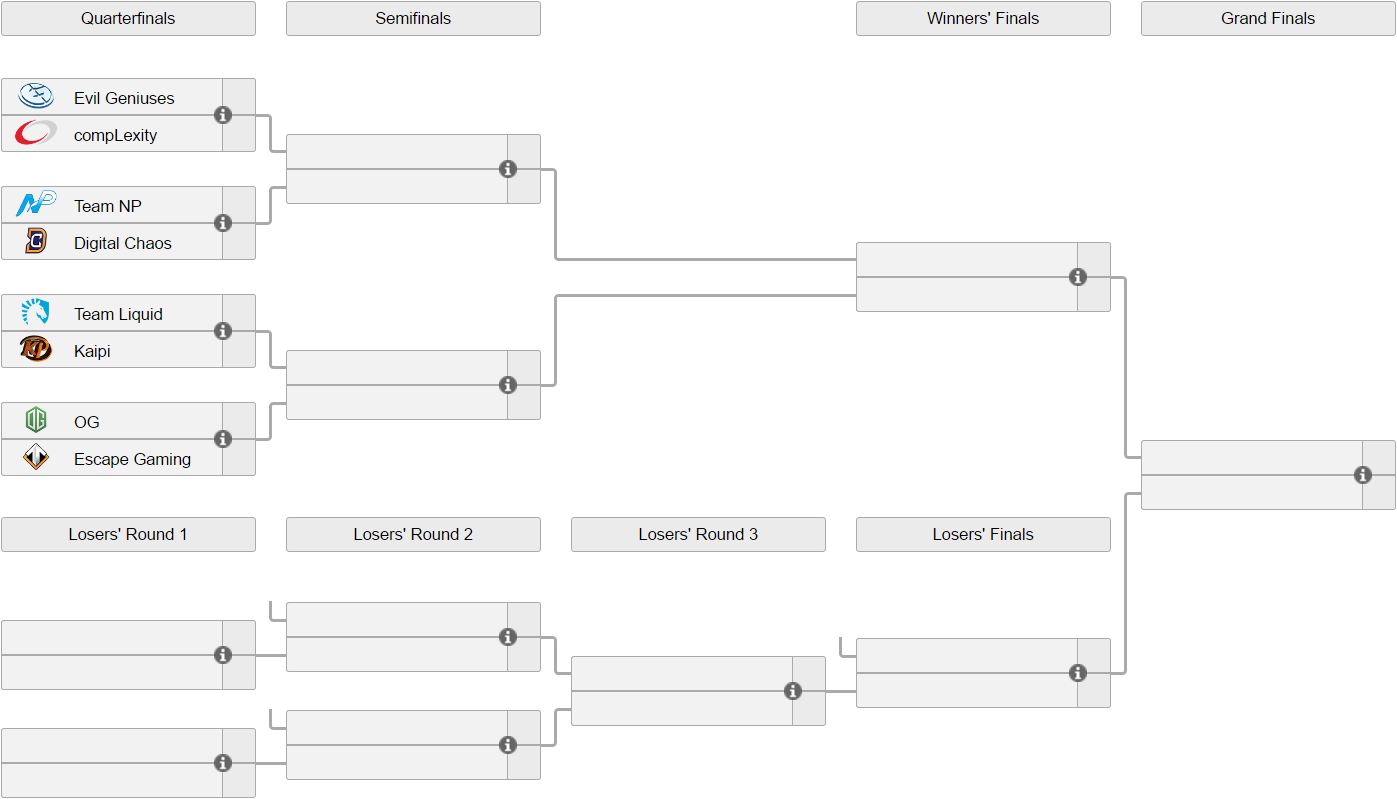Click the Grand Finals column header
1397x799 pixels.
coord(1268,18)
